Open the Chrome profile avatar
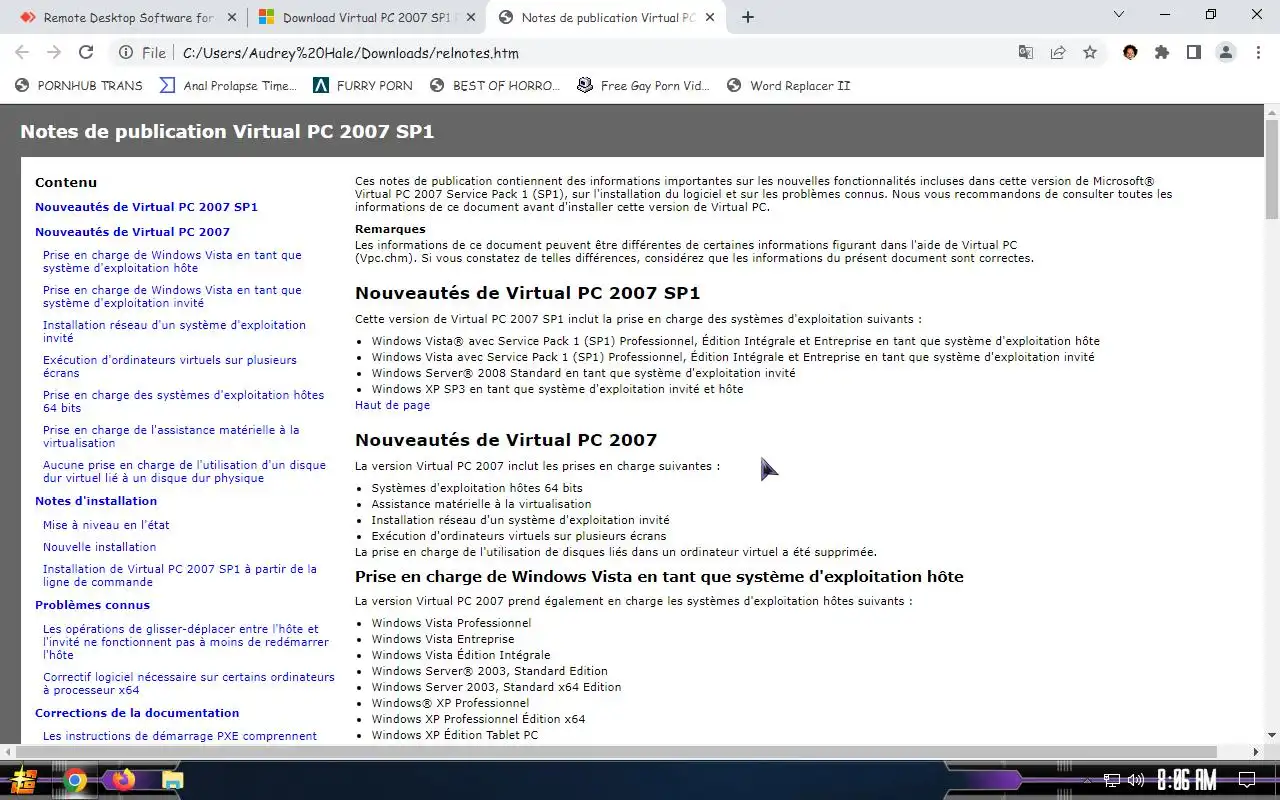Viewport: 1280px width, 800px height. [1226, 53]
